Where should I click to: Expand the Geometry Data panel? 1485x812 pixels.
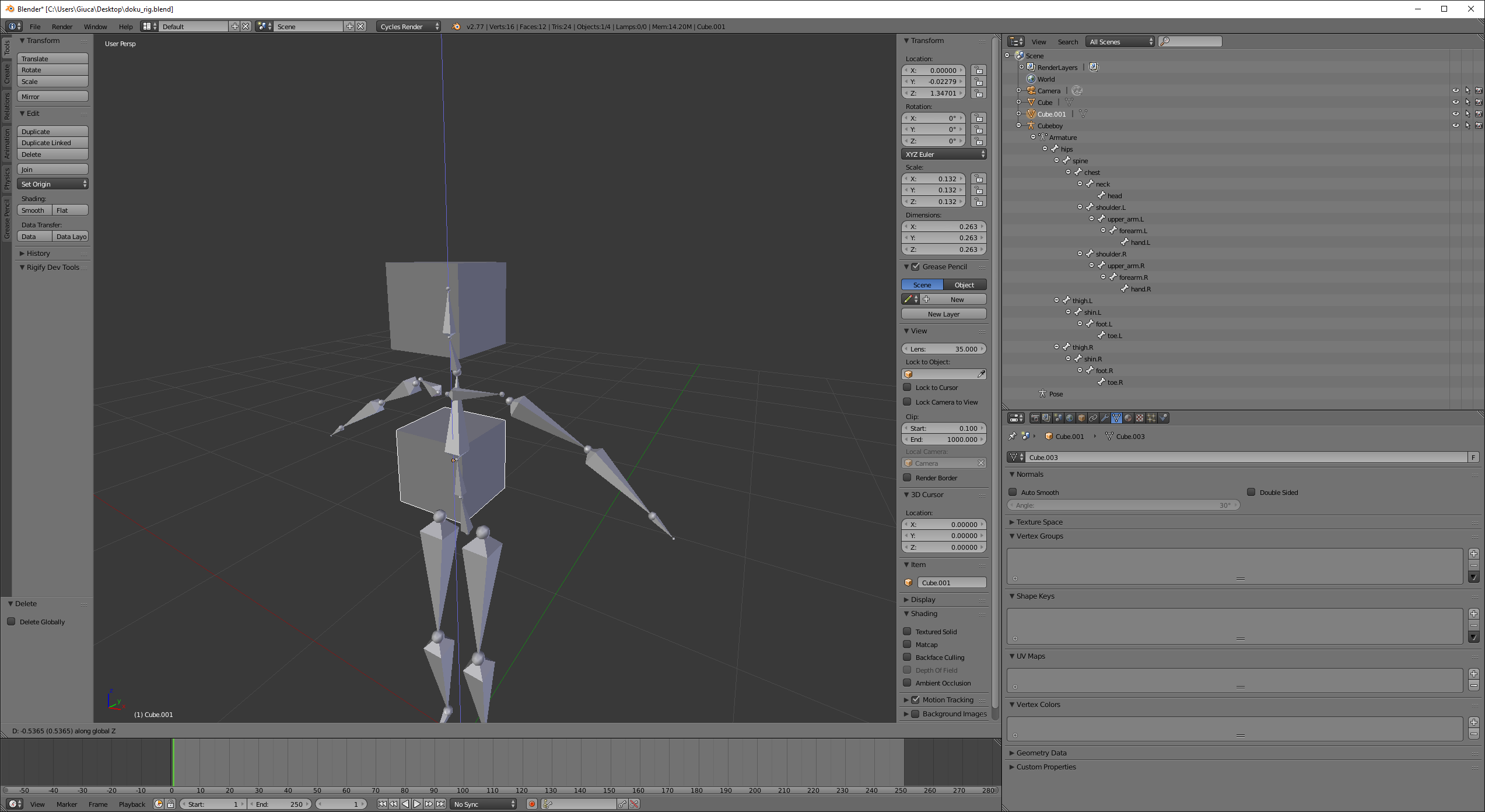point(1041,753)
